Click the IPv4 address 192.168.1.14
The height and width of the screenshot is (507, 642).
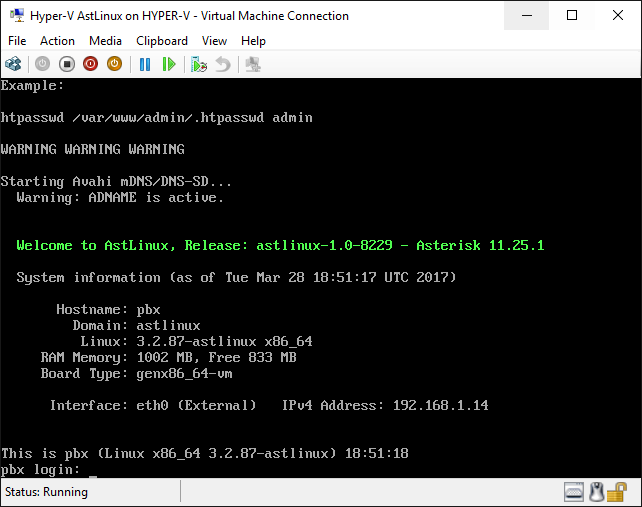[441, 405]
